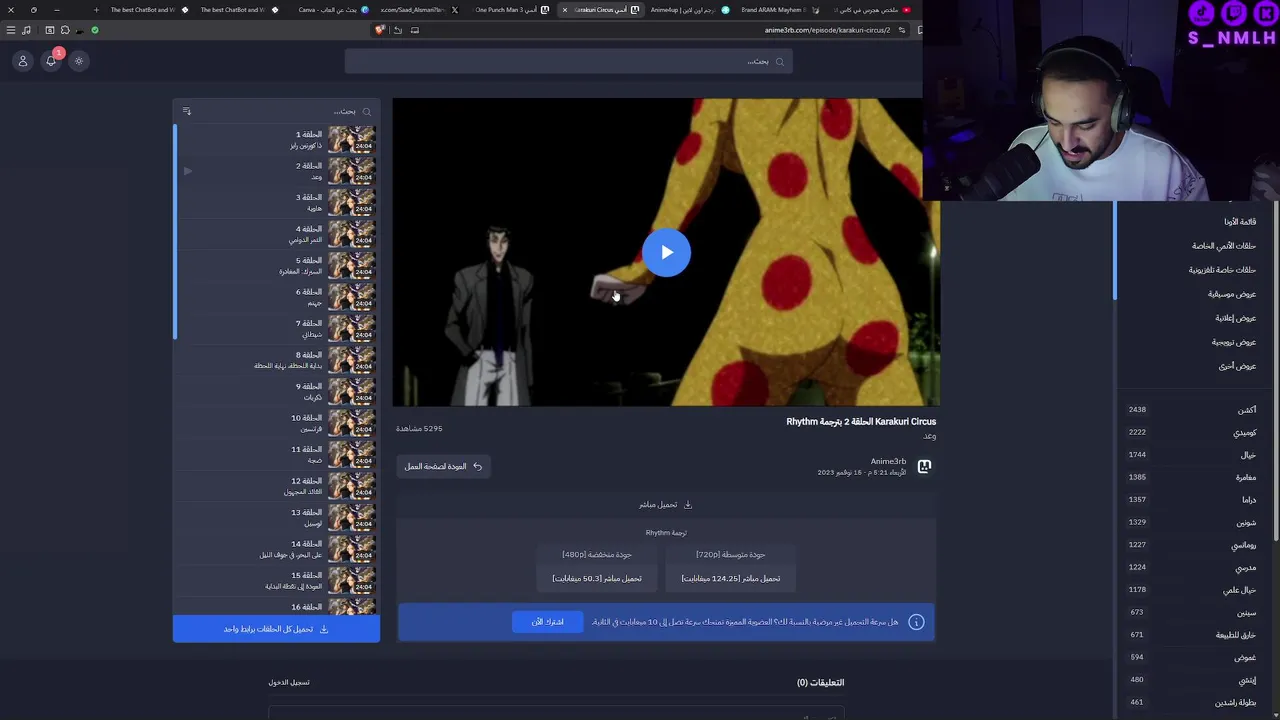Click the now-playing arrow beside episode 2
This screenshot has width=1280, height=720.
187,171
